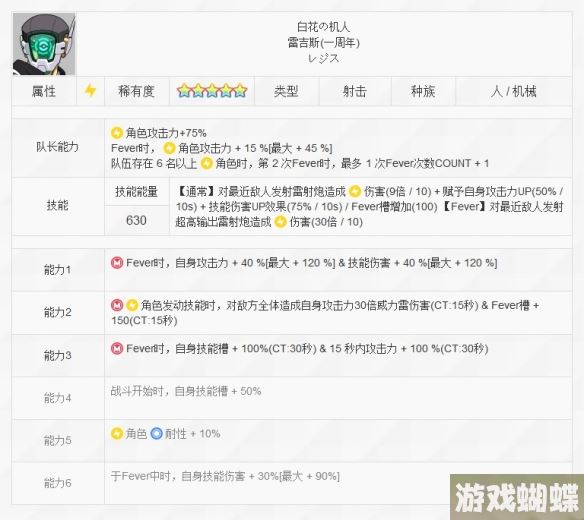Viewport: 584px width, 520px height.
Task: Click the 人 / 机械 race cell
Action: pyautogui.click(x=514, y=91)
